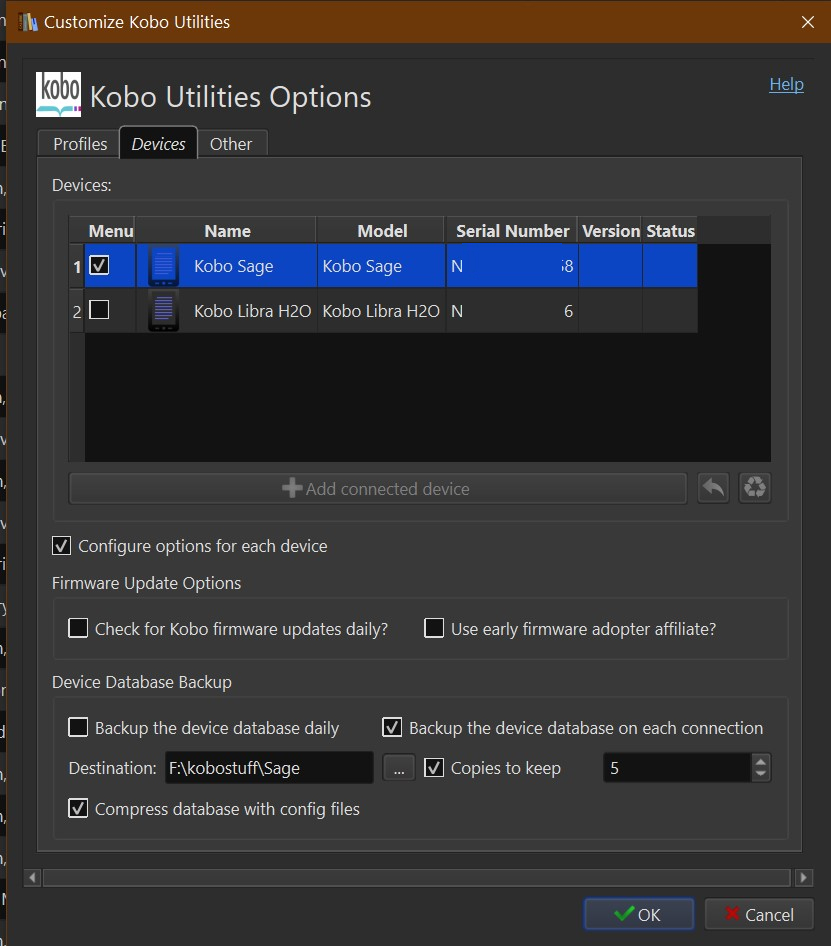Image resolution: width=831 pixels, height=946 pixels.
Task: Click the calibre books icon in title bar
Action: click(x=27, y=21)
